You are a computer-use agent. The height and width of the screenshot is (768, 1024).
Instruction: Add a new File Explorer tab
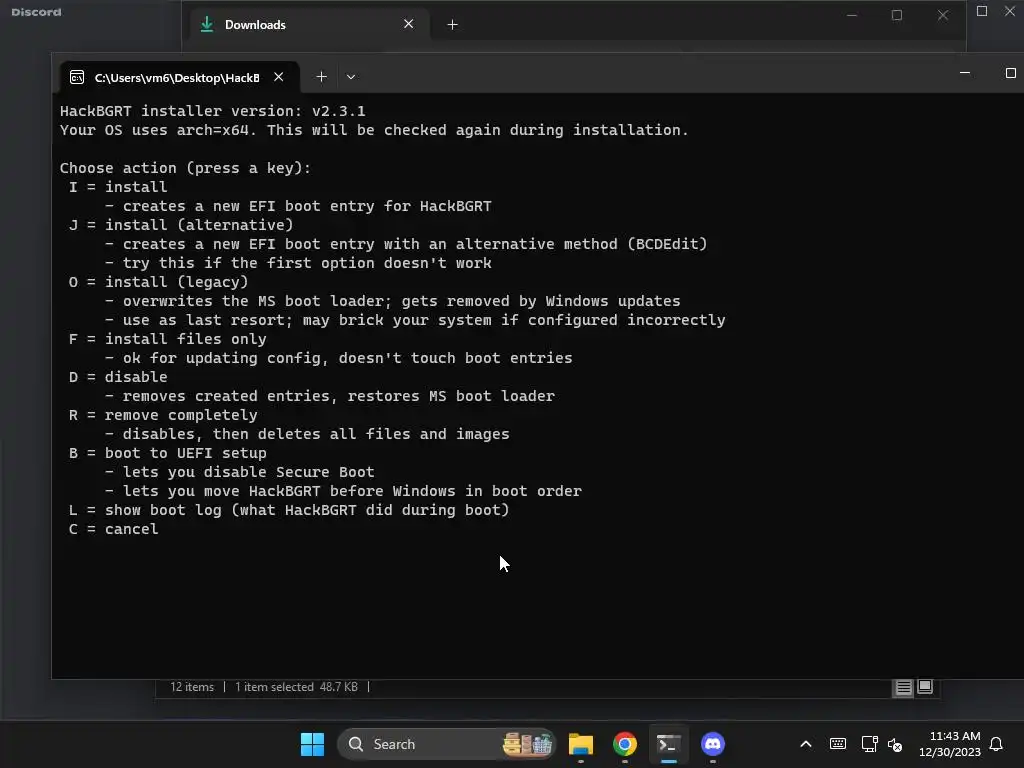[x=452, y=25]
